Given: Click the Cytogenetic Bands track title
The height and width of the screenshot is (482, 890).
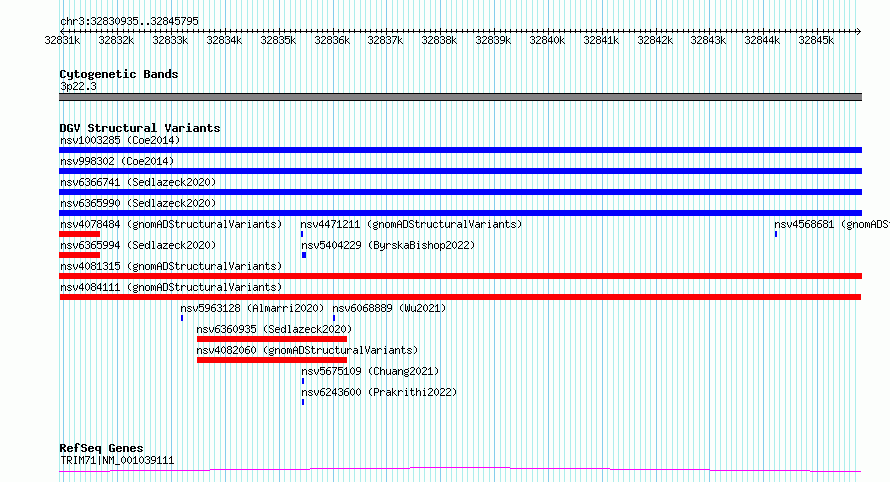Looking at the screenshot, I should coord(119,74).
